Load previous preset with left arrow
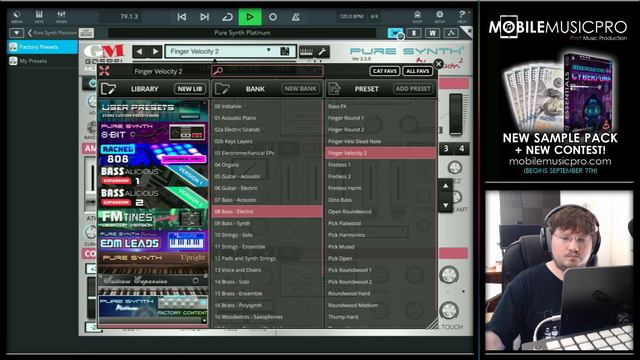This screenshot has height=360, width=640. [140, 51]
